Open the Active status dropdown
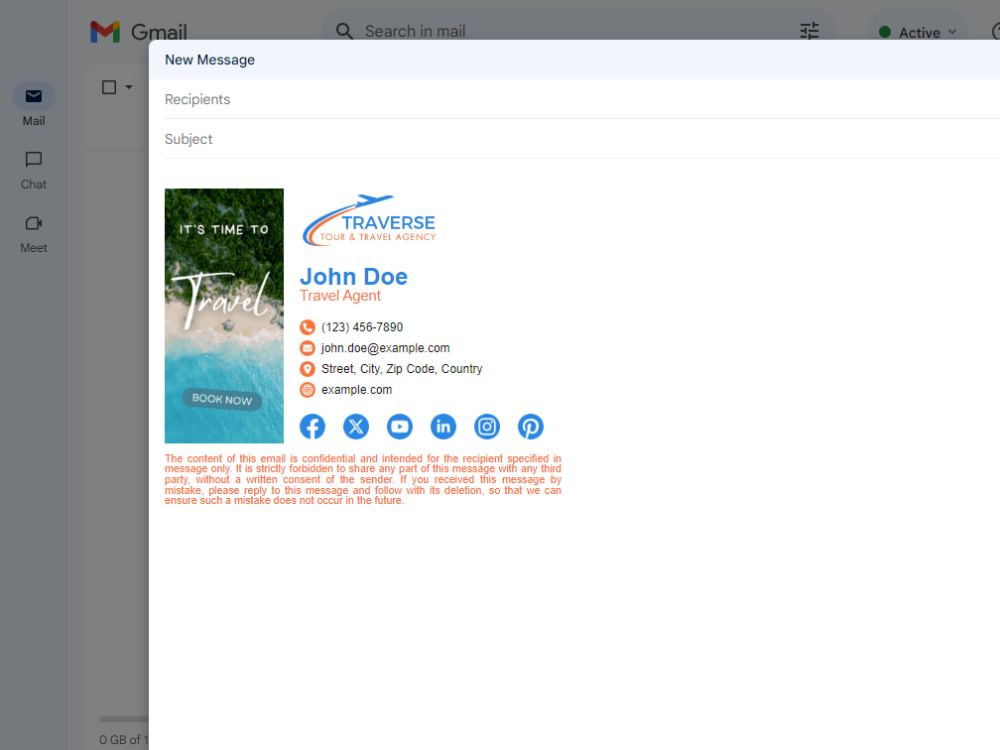The height and width of the screenshot is (750, 1000). tap(918, 33)
